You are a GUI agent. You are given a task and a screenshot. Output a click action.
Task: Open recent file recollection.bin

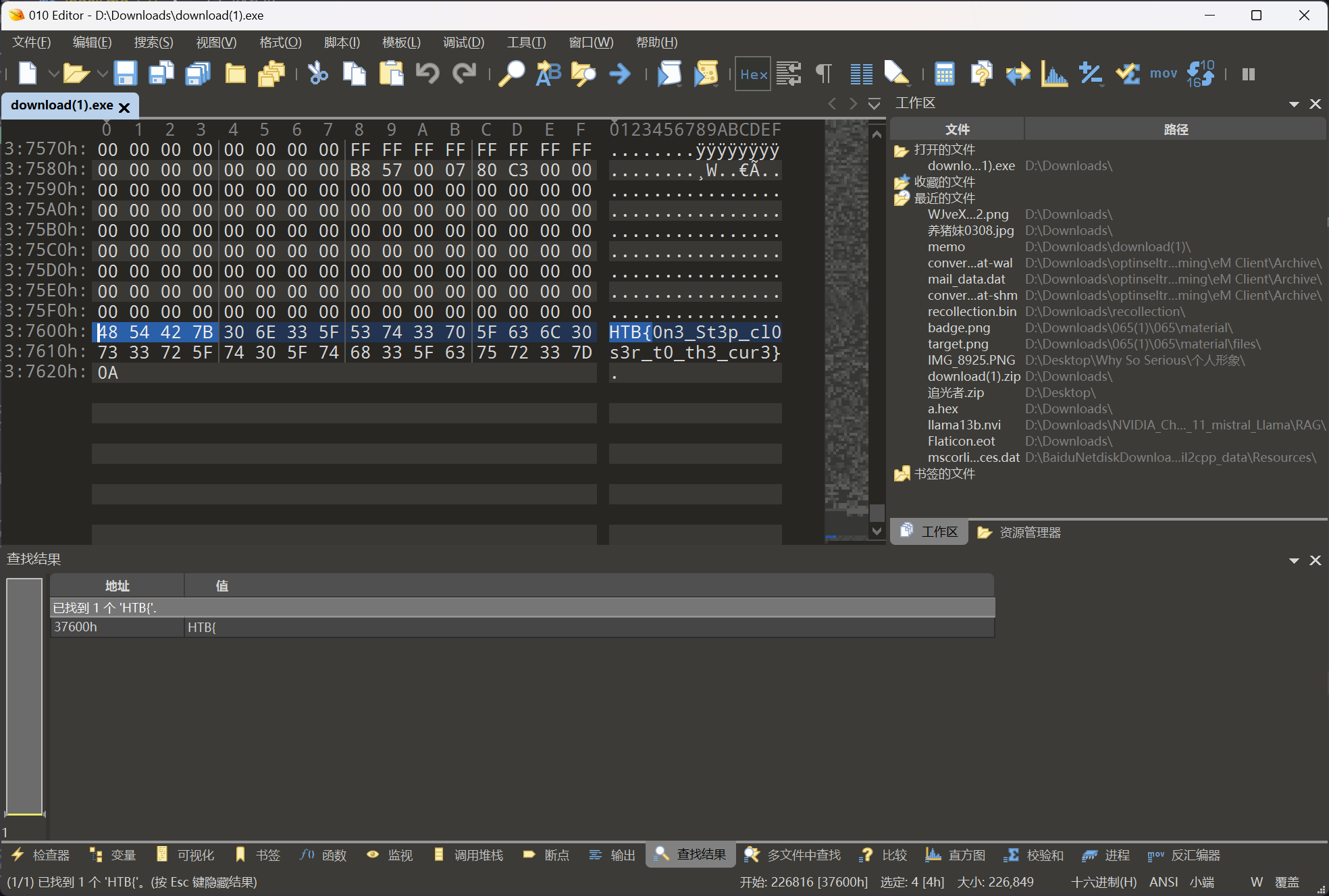(x=972, y=312)
